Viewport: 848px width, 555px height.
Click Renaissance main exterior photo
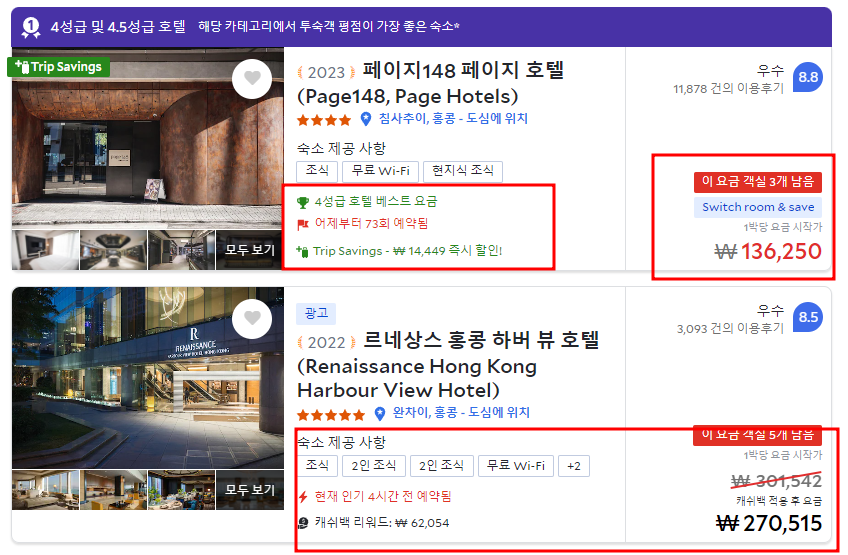click(x=148, y=378)
